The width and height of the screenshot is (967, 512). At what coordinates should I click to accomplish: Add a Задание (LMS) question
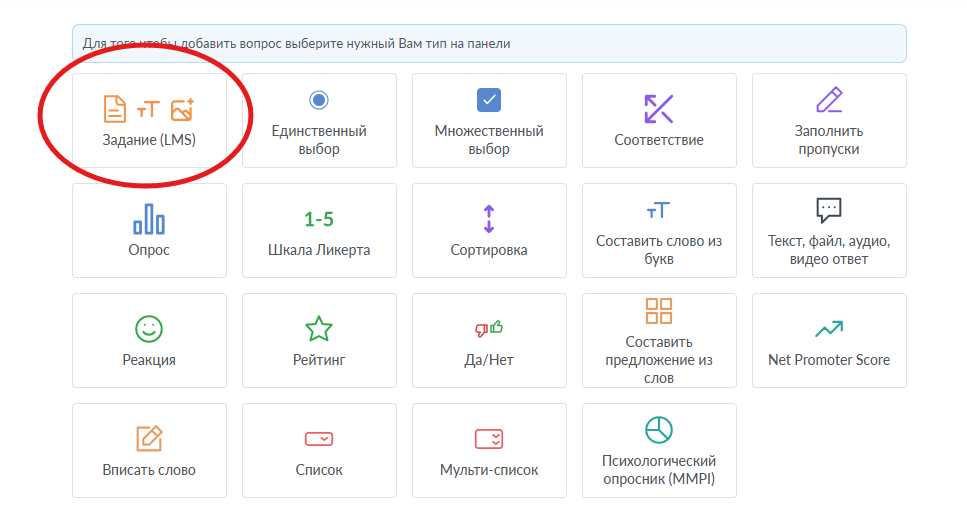(x=149, y=120)
